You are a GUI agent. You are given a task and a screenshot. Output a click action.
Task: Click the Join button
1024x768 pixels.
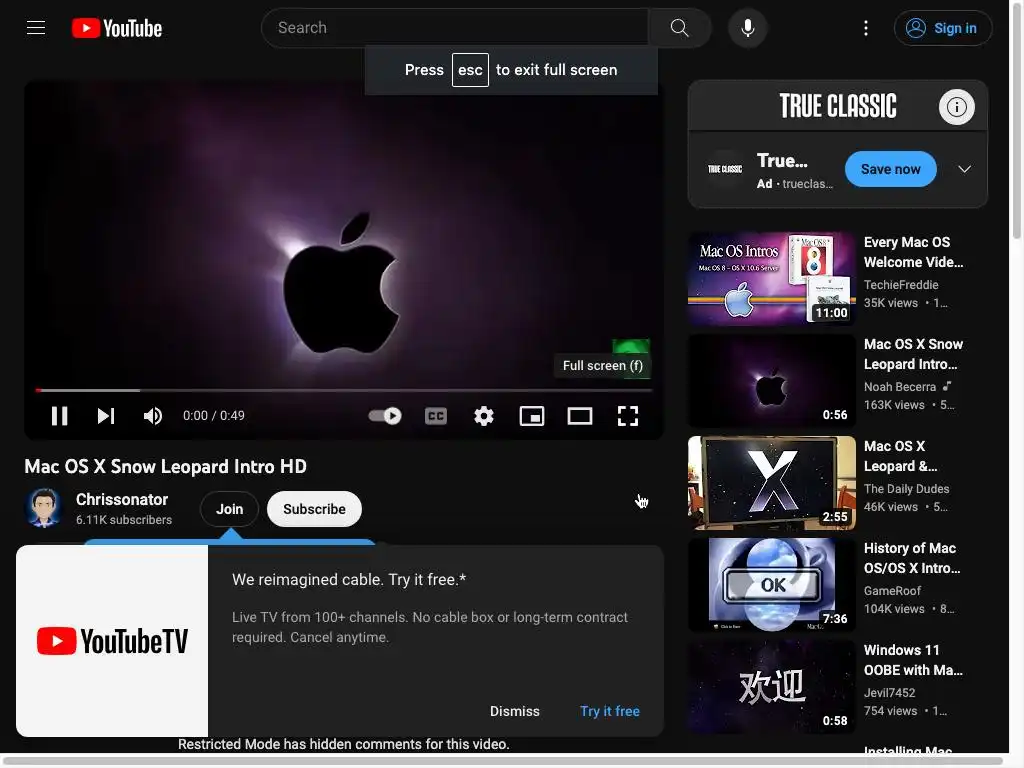click(x=229, y=509)
